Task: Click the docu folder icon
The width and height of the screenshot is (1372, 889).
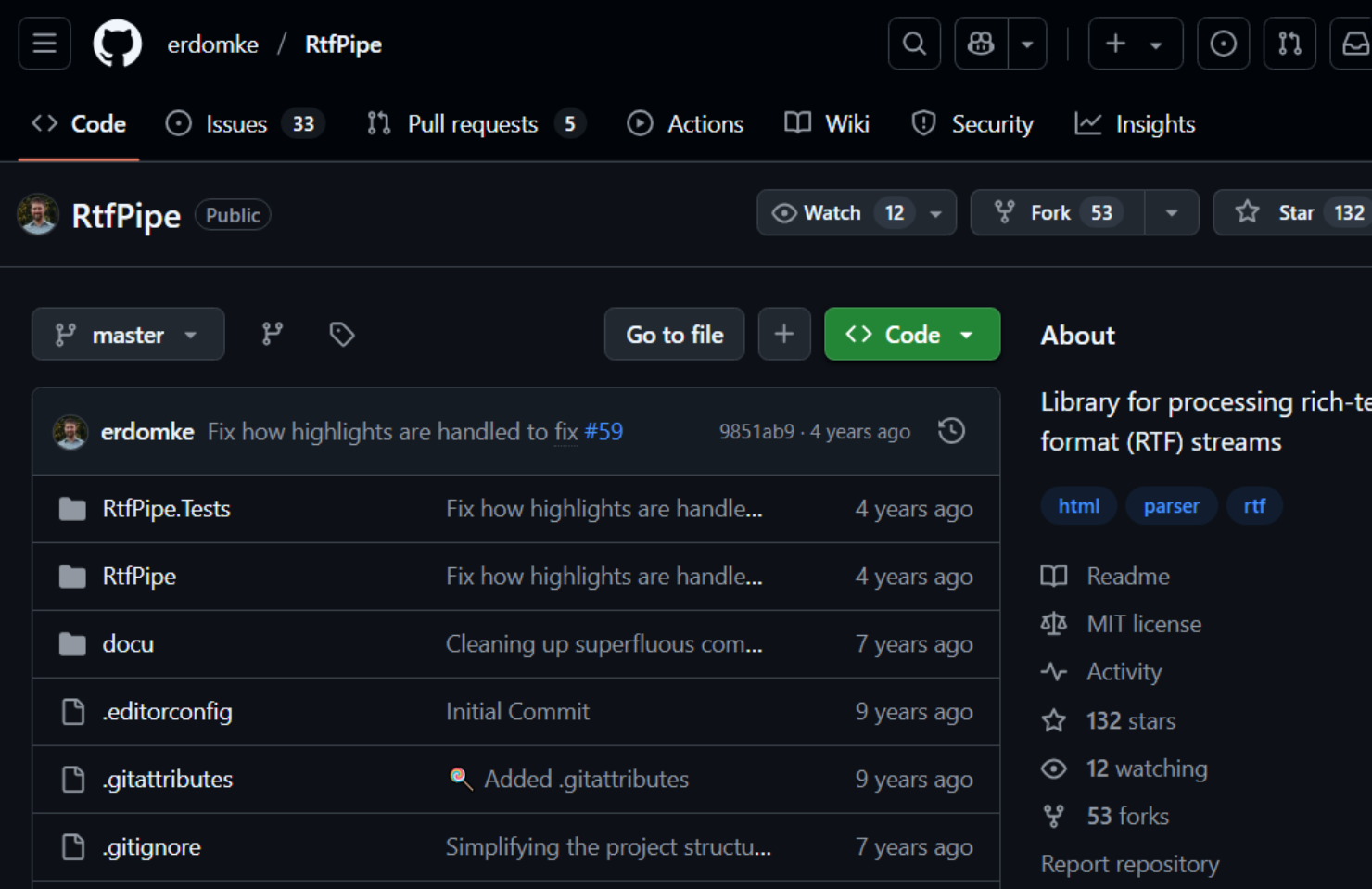Action: (x=72, y=643)
